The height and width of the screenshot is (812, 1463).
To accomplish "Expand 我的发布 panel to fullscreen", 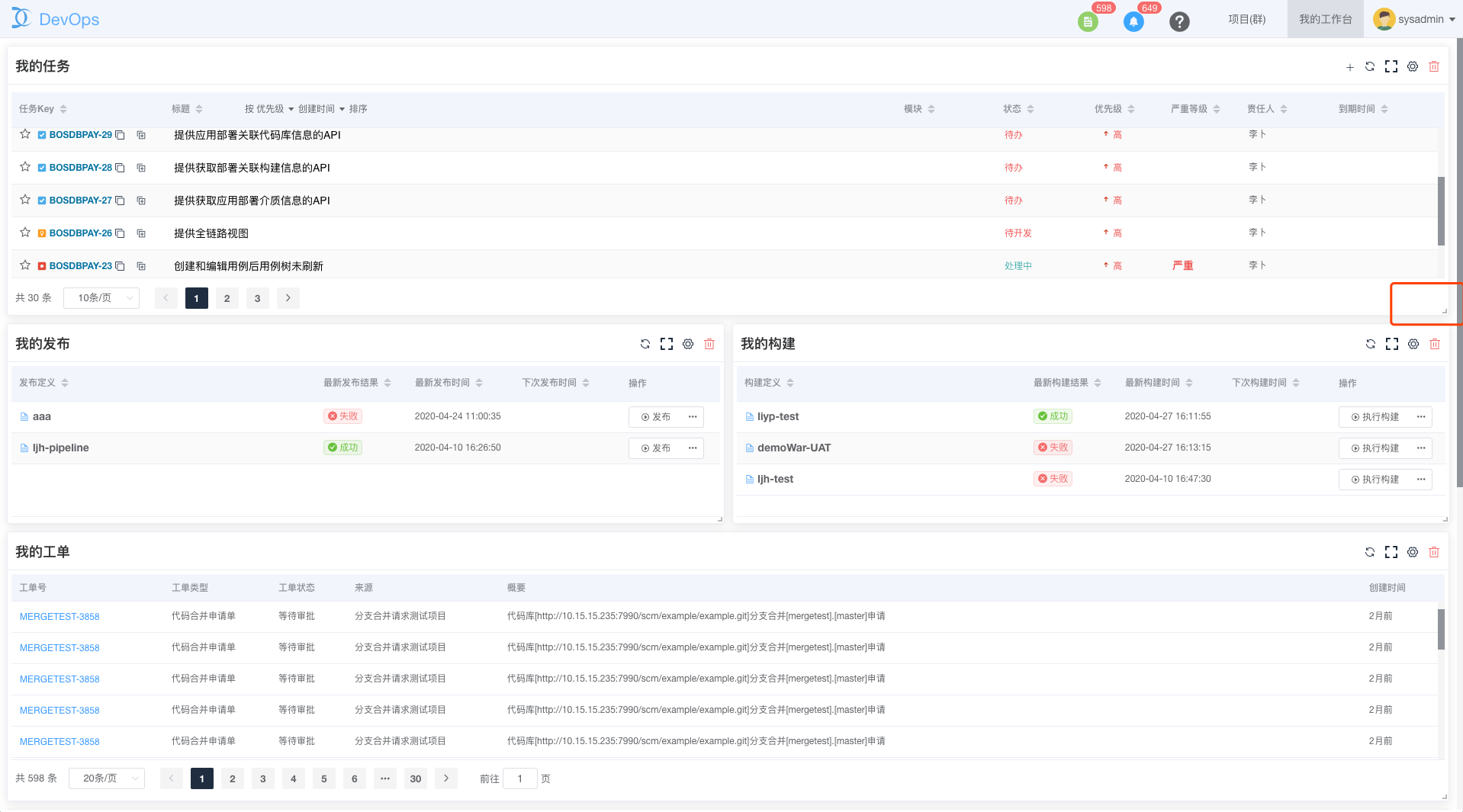I will [x=667, y=344].
